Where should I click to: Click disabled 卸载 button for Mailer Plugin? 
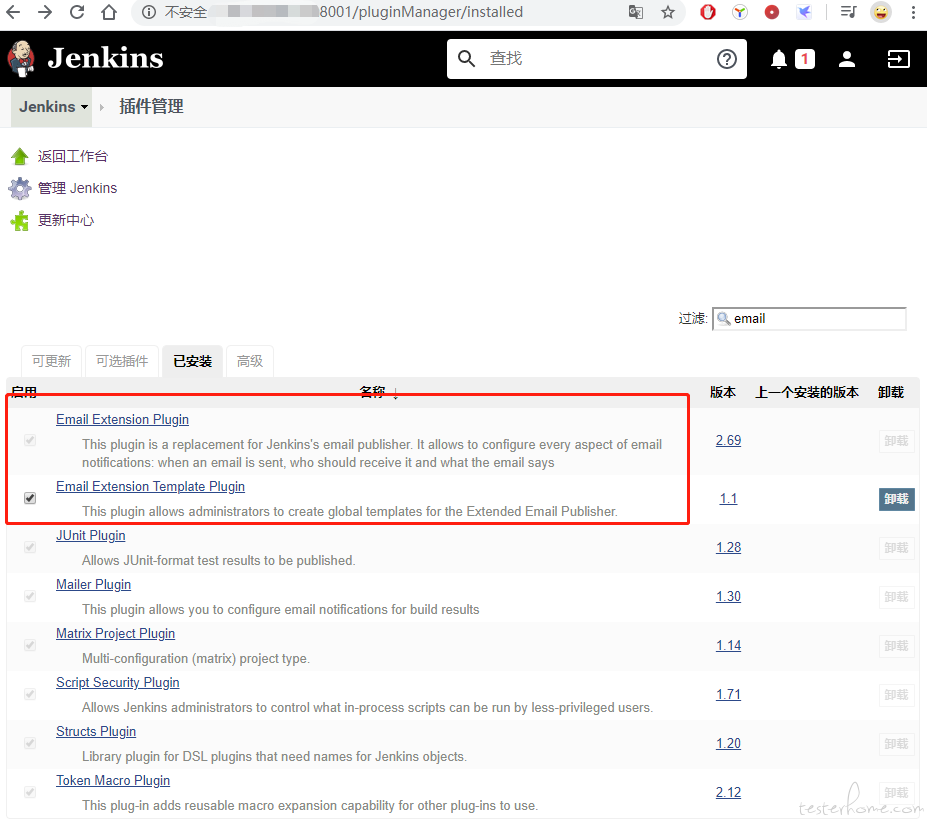(x=896, y=598)
